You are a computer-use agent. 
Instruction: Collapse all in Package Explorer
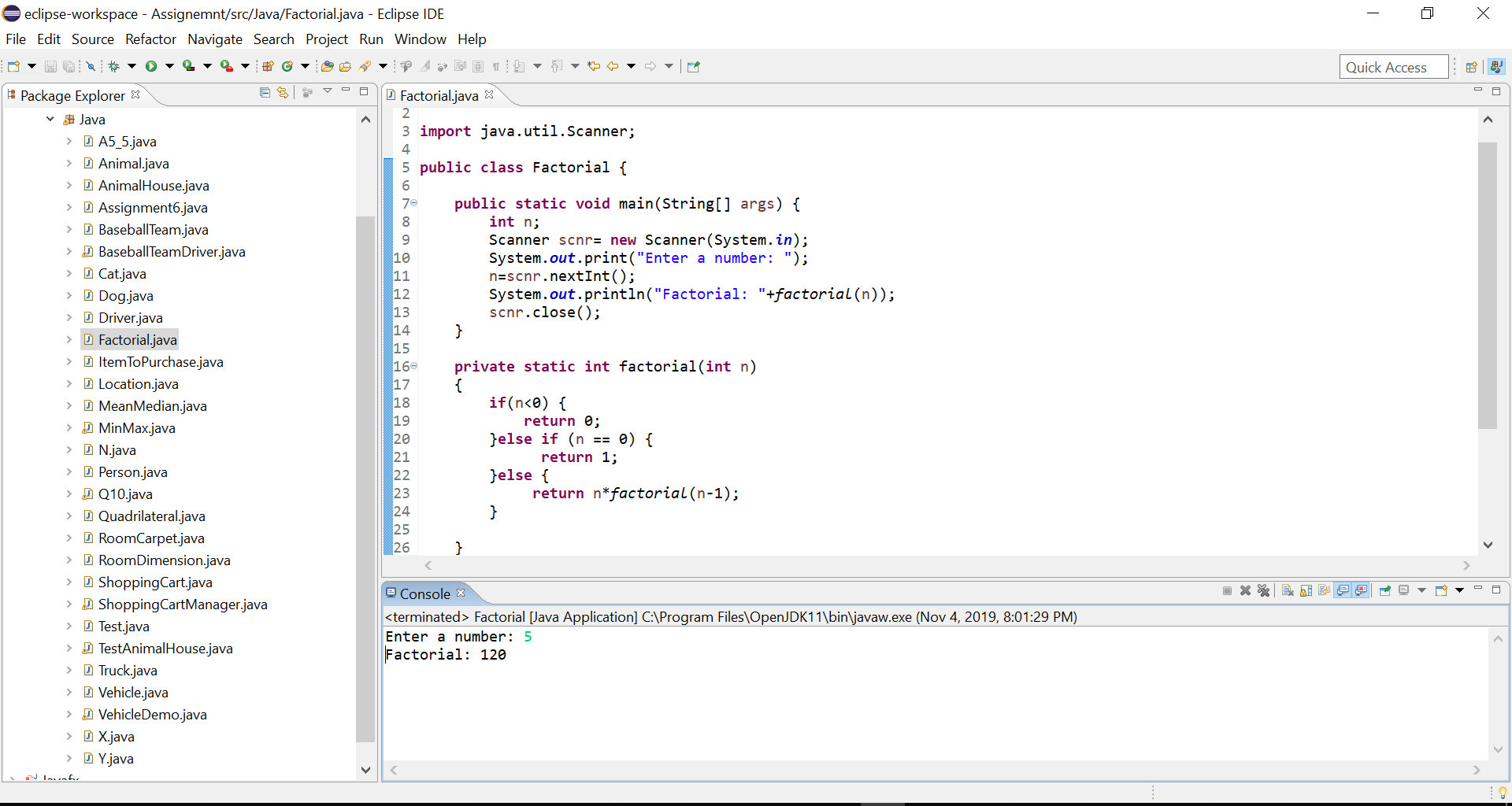(x=265, y=93)
